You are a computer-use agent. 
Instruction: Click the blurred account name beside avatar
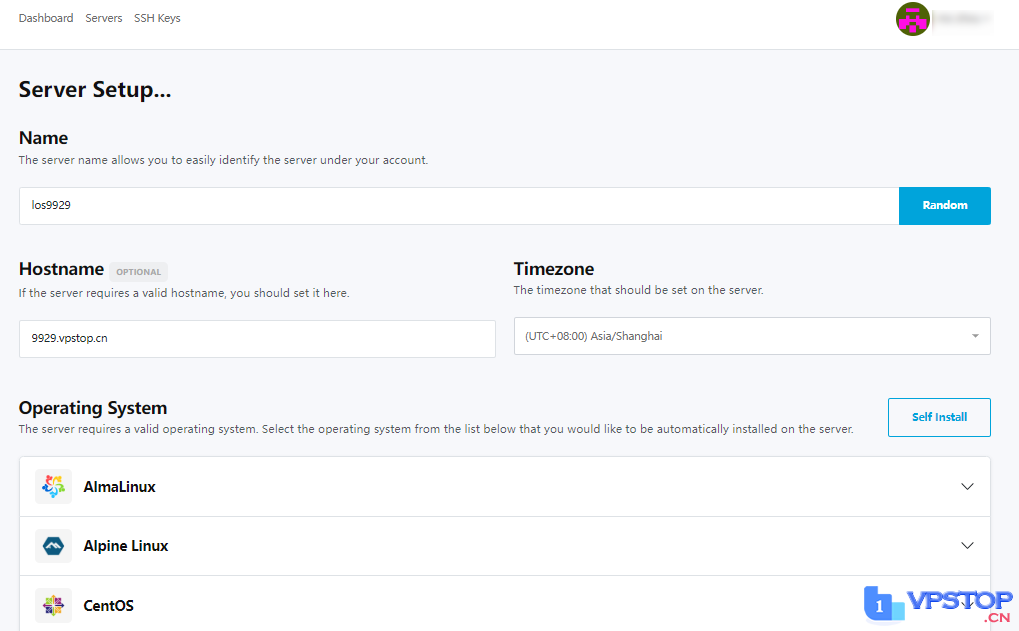click(963, 19)
